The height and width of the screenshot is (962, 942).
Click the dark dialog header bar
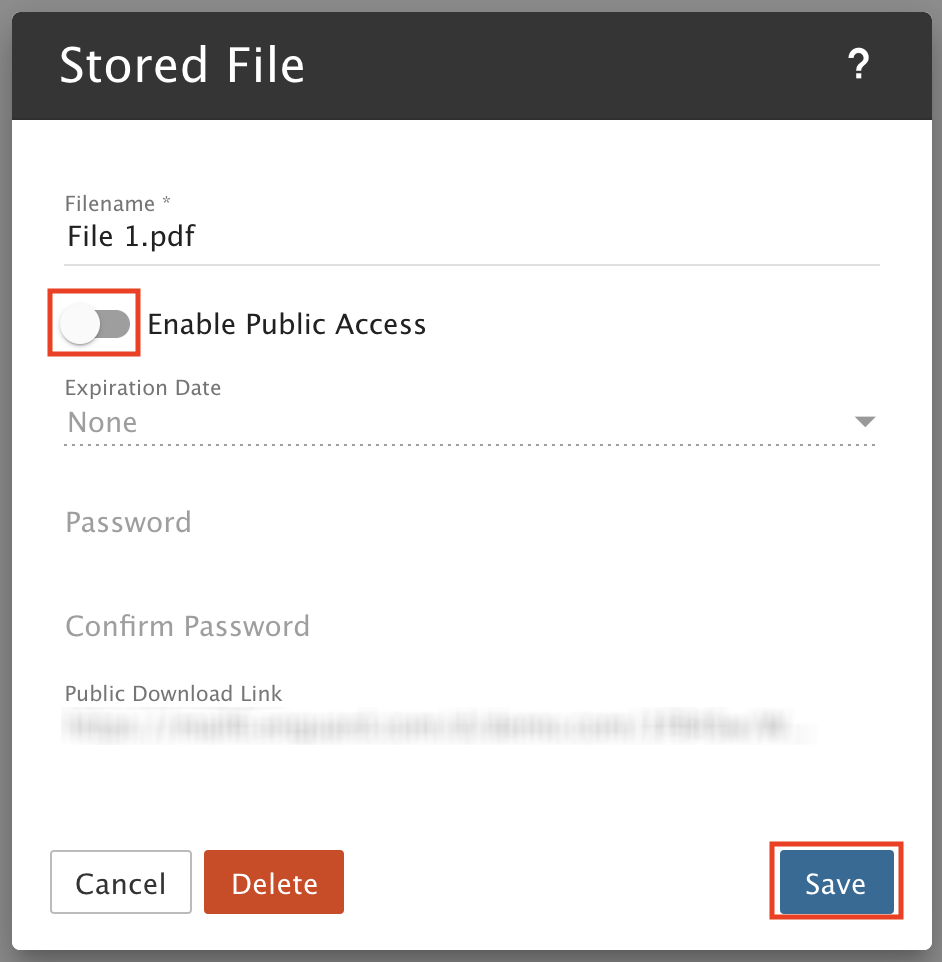471,65
